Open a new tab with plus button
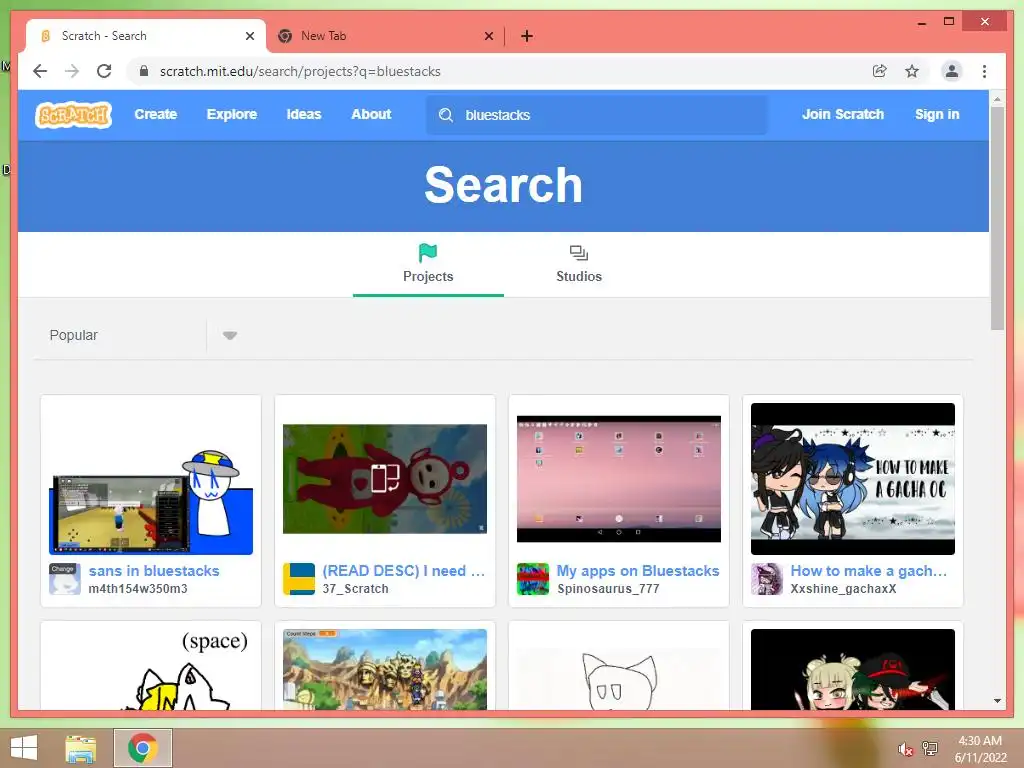Image resolution: width=1024 pixels, height=768 pixels. [526, 36]
